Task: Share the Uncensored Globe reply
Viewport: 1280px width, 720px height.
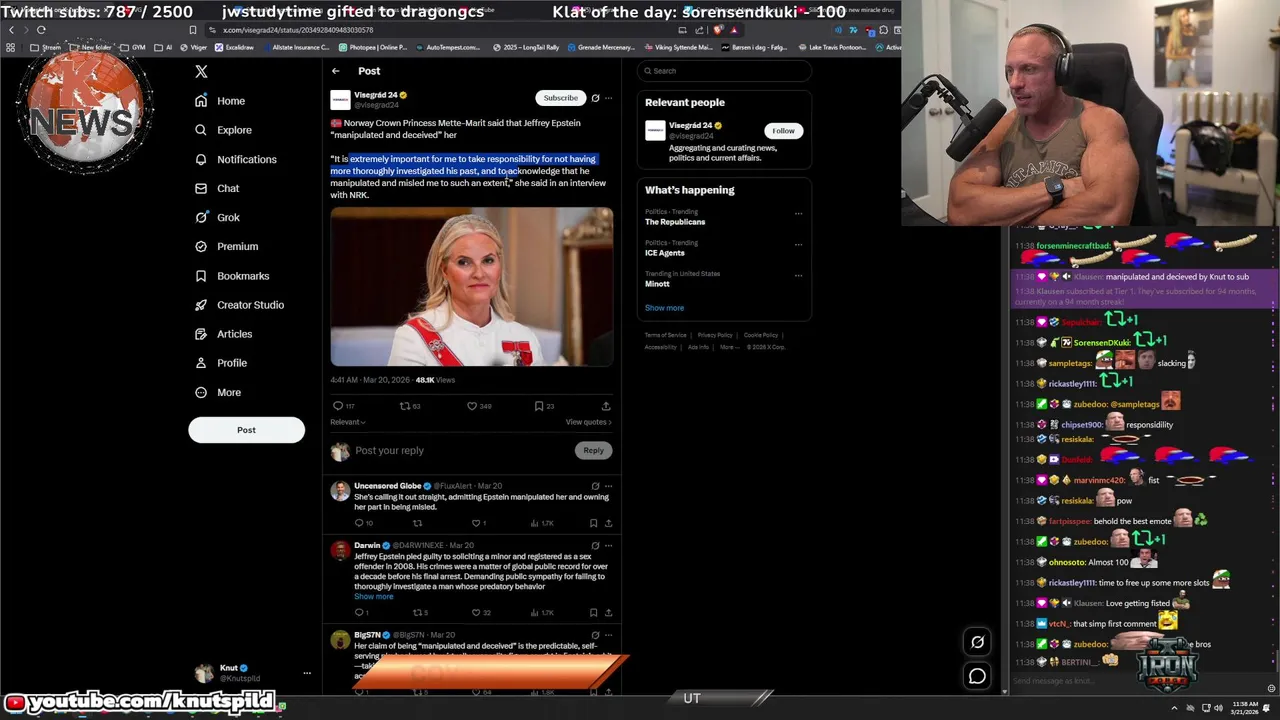Action: tap(608, 523)
